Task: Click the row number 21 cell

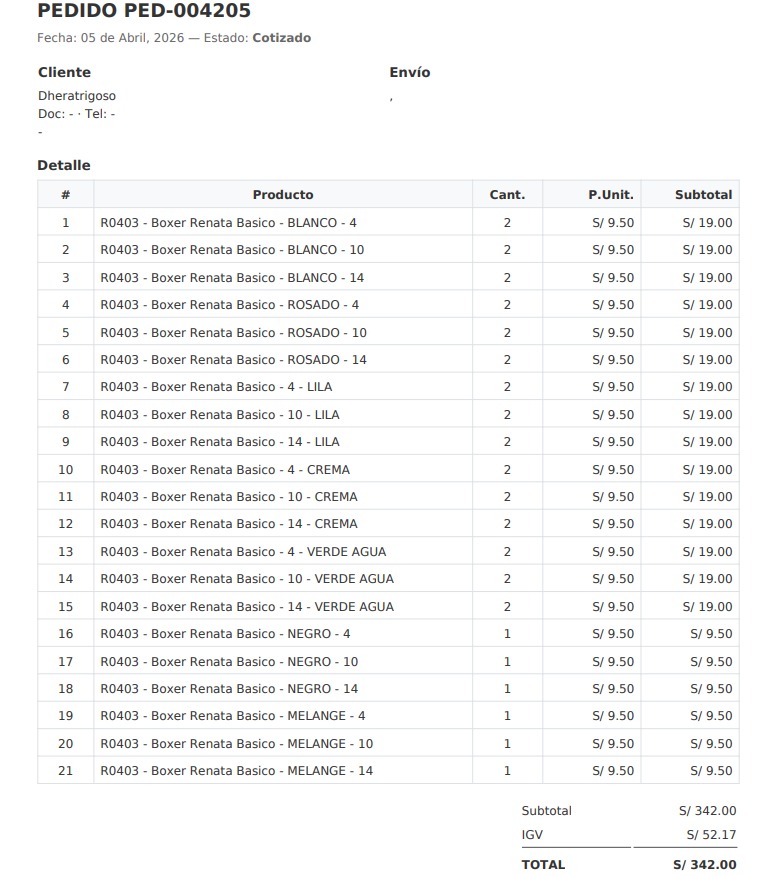Action: (x=66, y=771)
